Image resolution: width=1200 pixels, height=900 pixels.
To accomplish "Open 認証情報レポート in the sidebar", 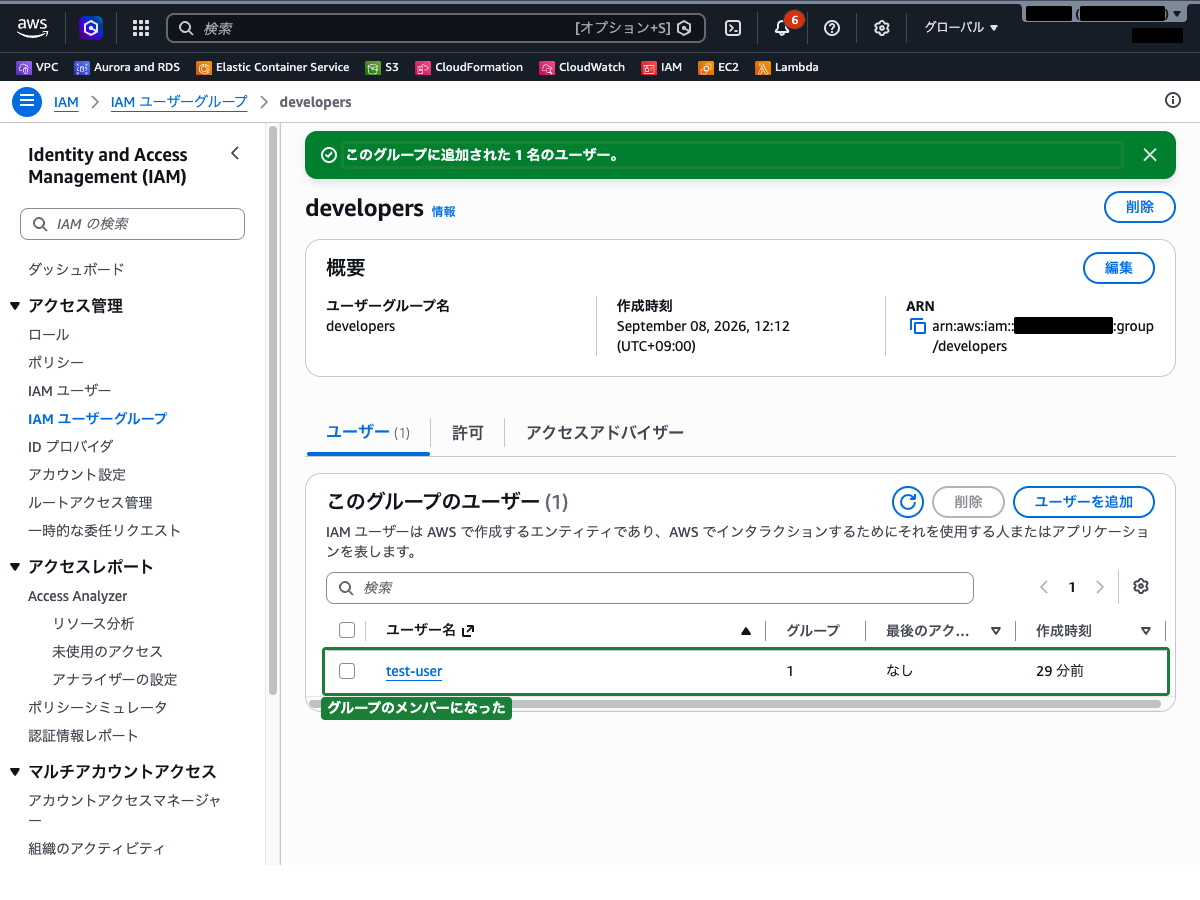I will 84,735.
